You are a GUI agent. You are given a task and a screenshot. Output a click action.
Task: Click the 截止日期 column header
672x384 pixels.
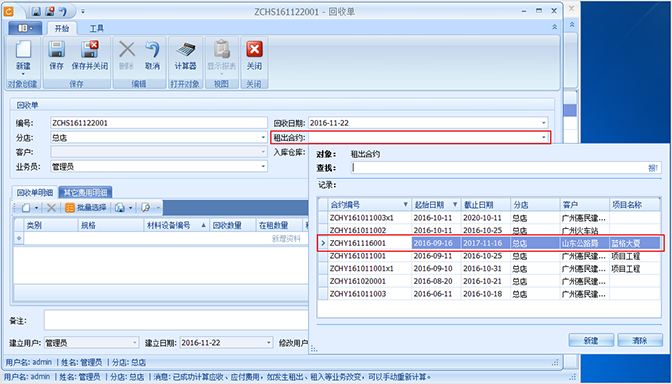point(486,204)
